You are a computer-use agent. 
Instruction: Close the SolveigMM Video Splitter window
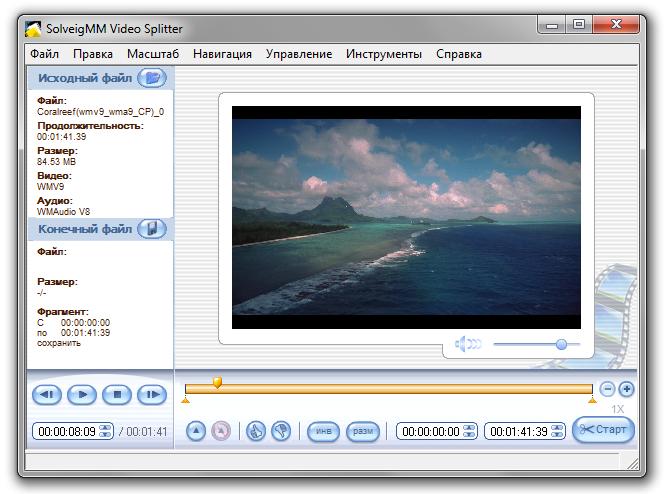pyautogui.click(x=616, y=25)
